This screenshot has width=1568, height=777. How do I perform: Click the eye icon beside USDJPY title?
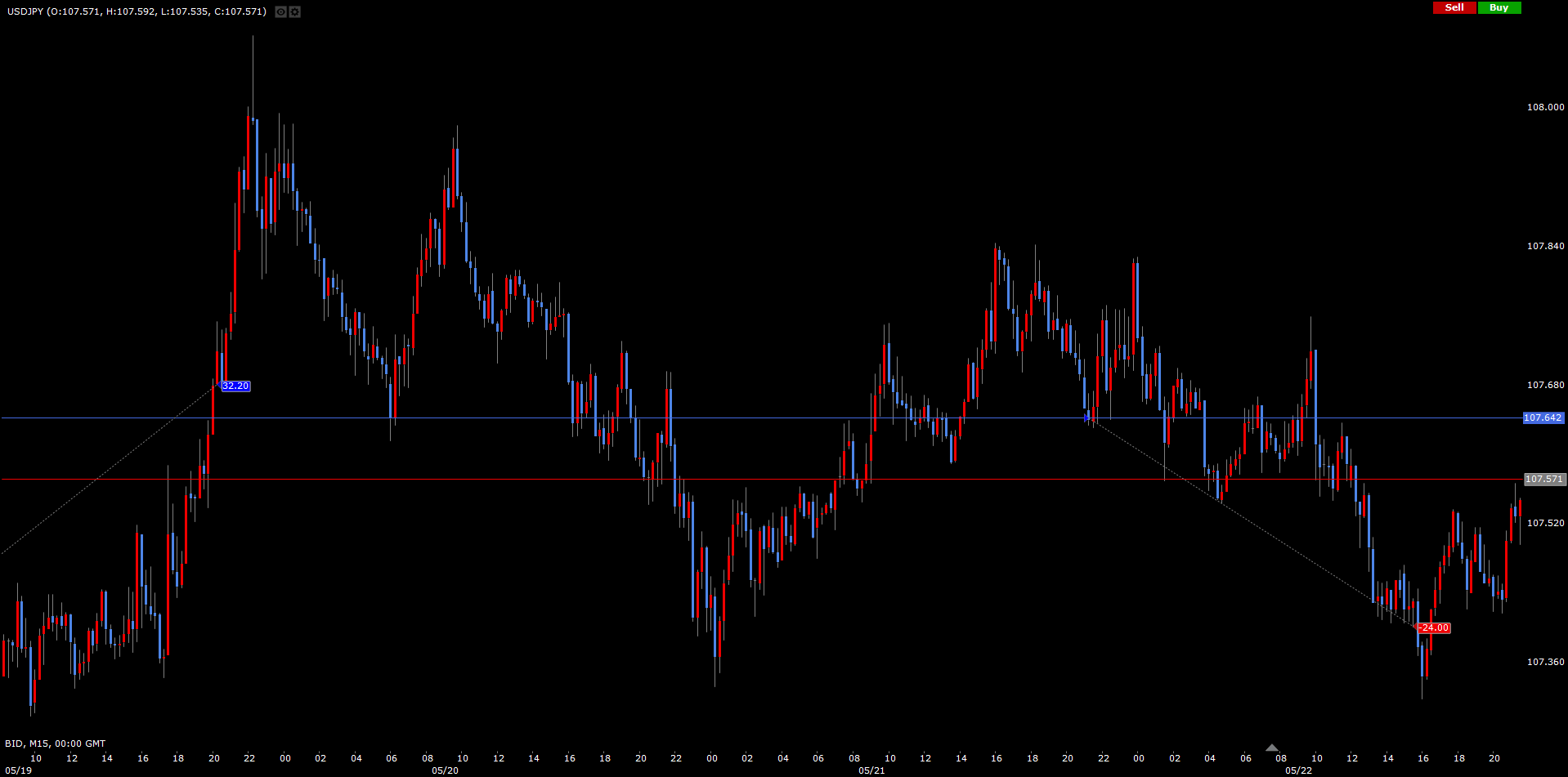(280, 12)
